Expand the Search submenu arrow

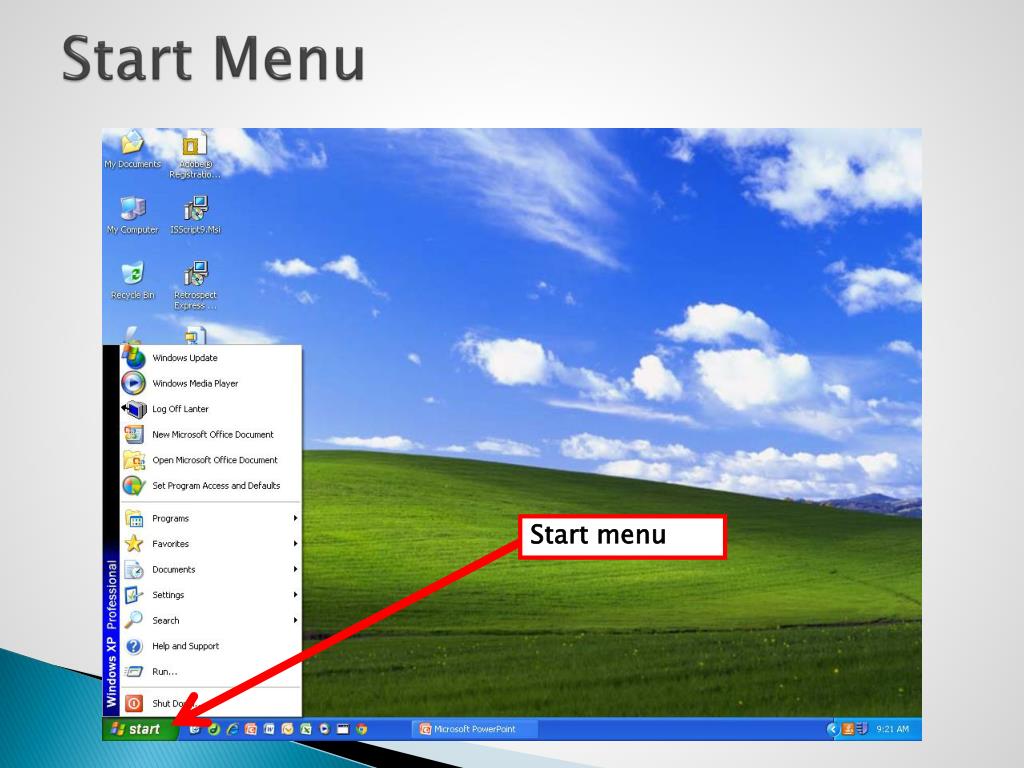pos(295,620)
